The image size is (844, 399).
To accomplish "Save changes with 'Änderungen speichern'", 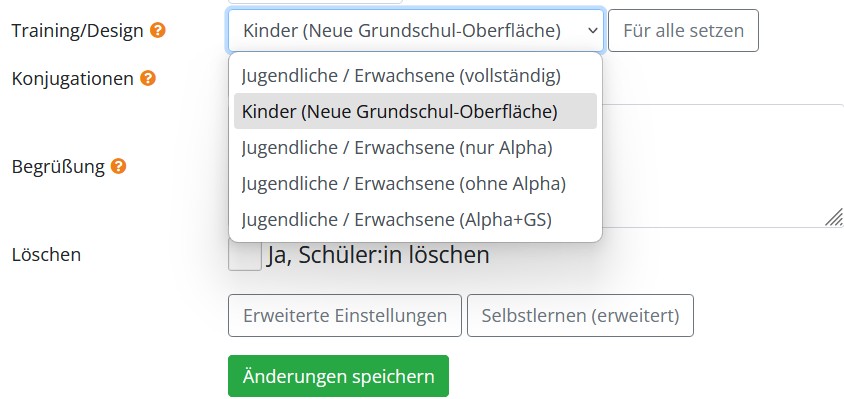I will [x=339, y=376].
